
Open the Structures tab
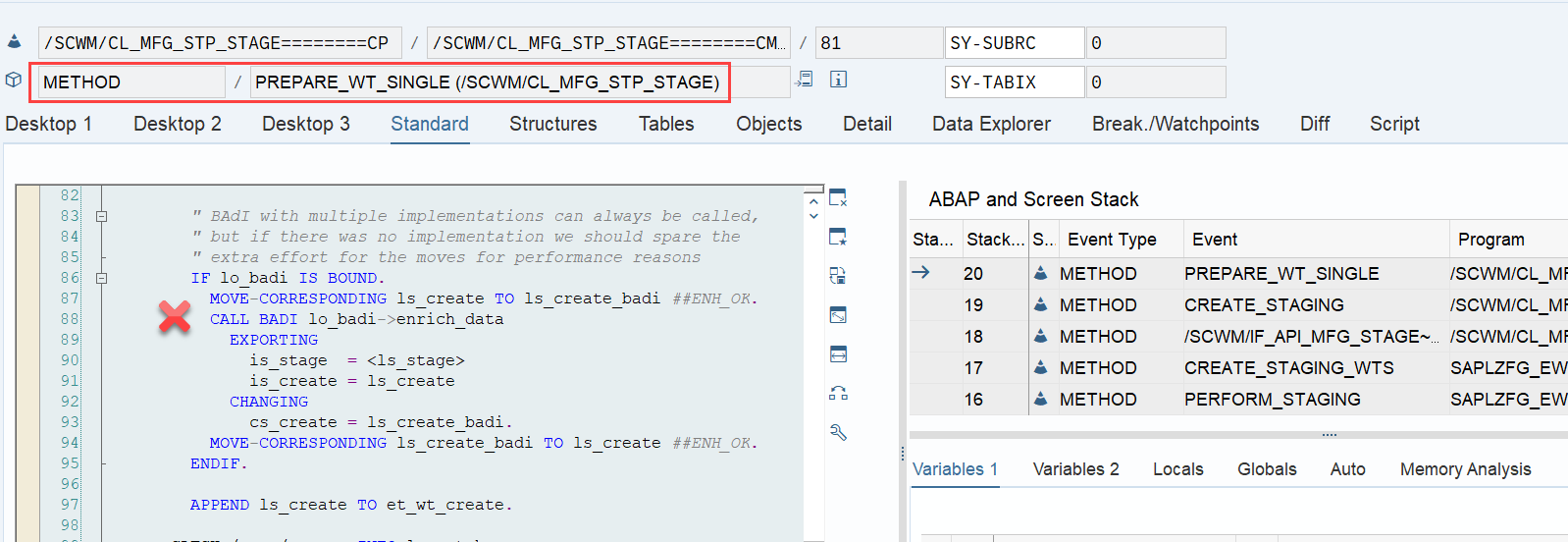point(553,124)
